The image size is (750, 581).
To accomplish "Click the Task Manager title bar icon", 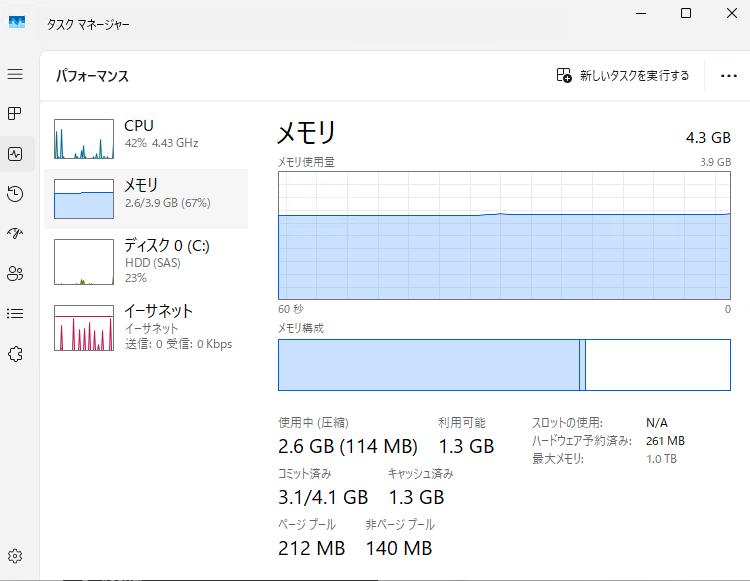I will [18, 23].
